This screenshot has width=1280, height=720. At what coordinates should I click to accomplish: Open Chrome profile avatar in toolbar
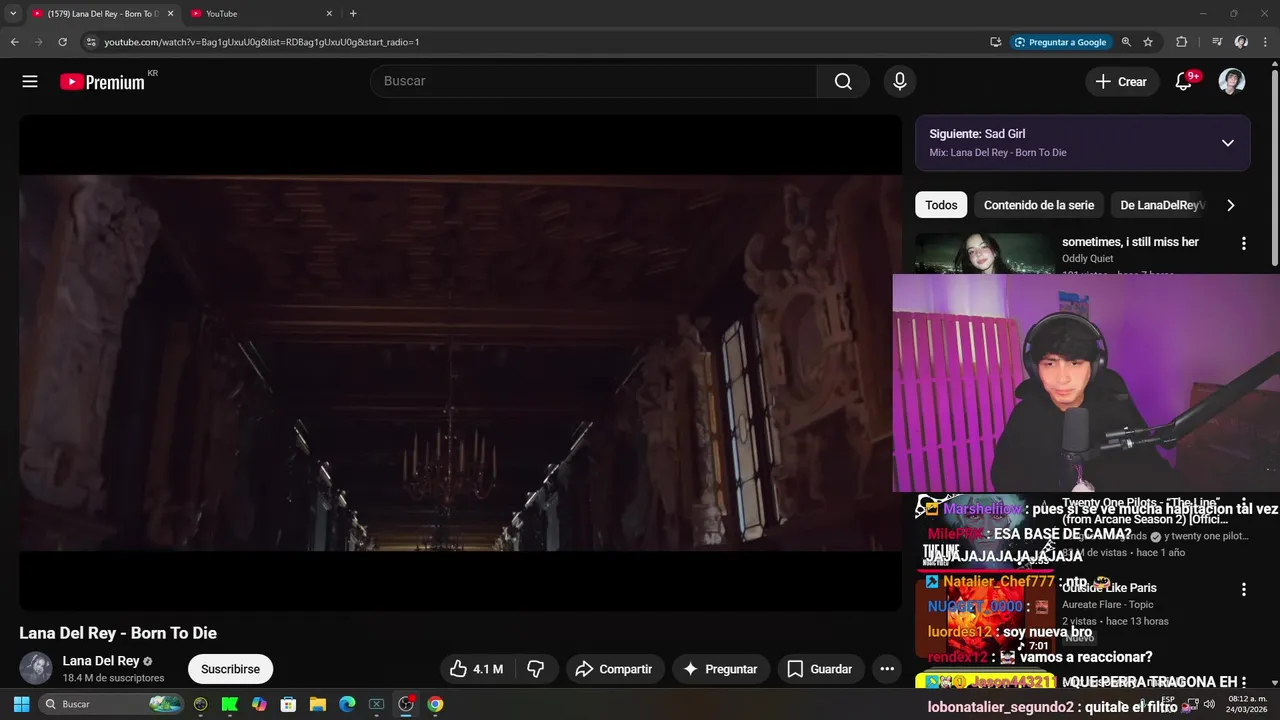click(x=1241, y=42)
